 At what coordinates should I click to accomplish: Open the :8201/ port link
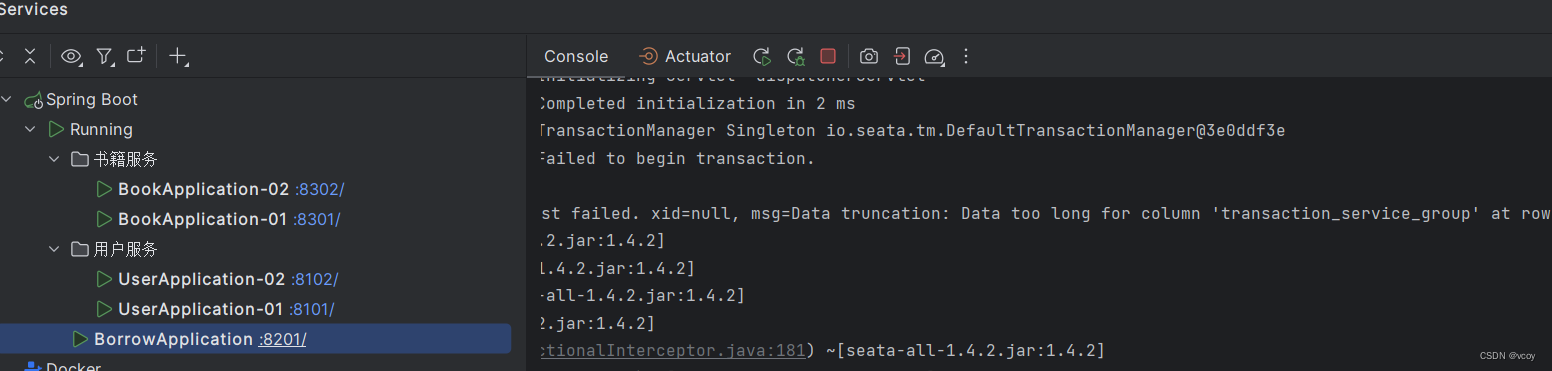coord(282,339)
